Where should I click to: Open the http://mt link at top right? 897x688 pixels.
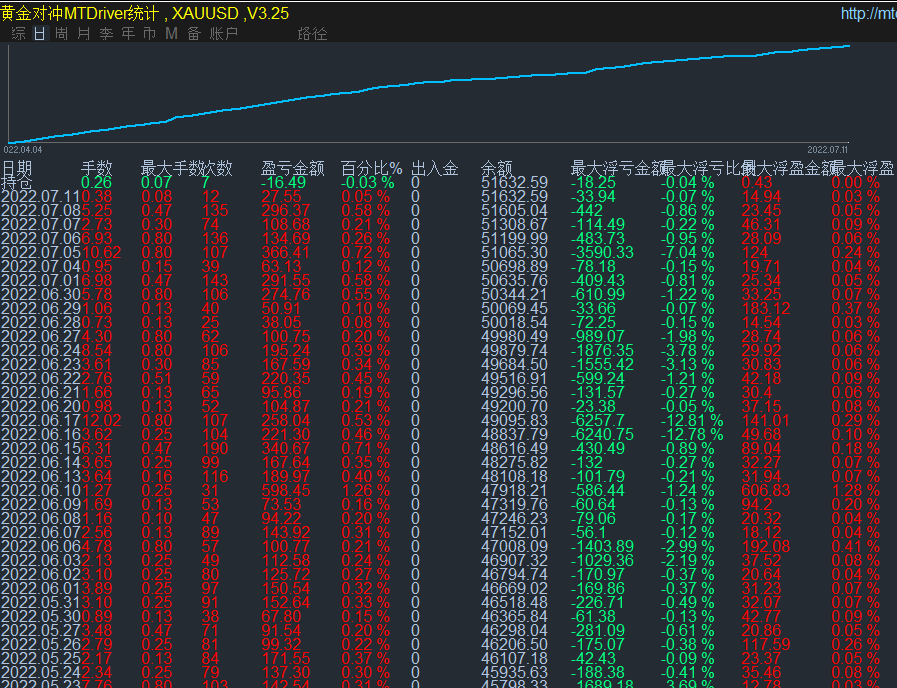[868, 13]
